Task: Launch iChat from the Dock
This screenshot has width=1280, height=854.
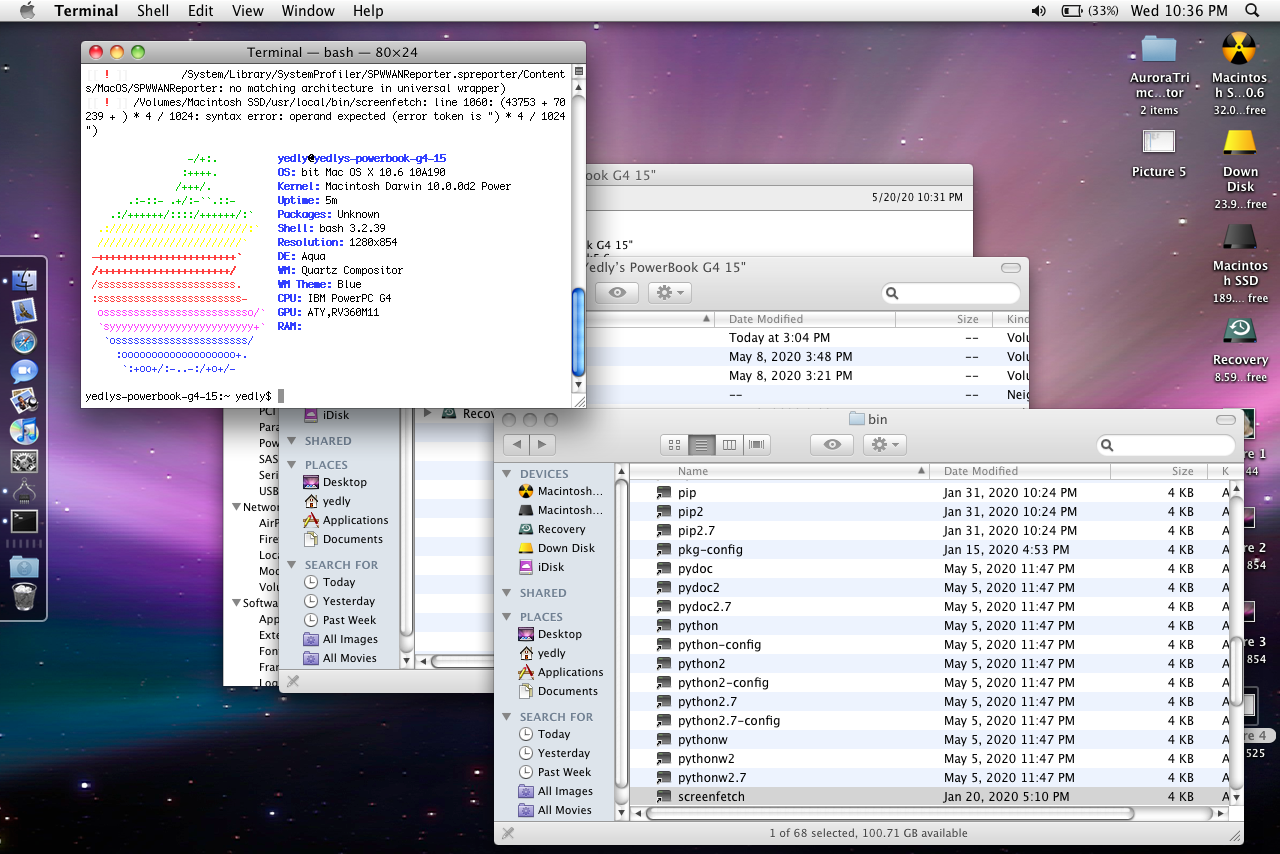Action: point(24,371)
